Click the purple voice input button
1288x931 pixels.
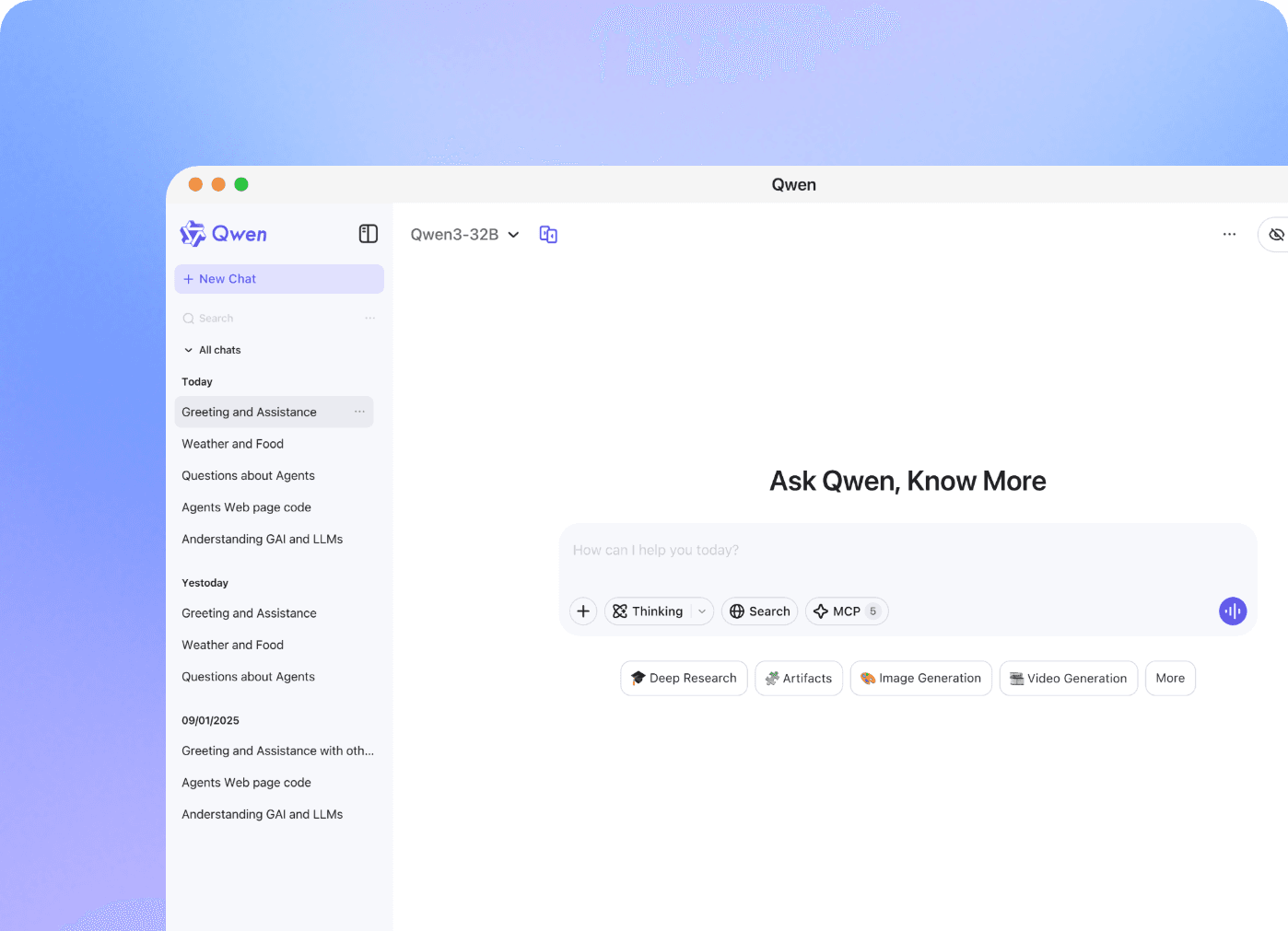pyautogui.click(x=1233, y=611)
